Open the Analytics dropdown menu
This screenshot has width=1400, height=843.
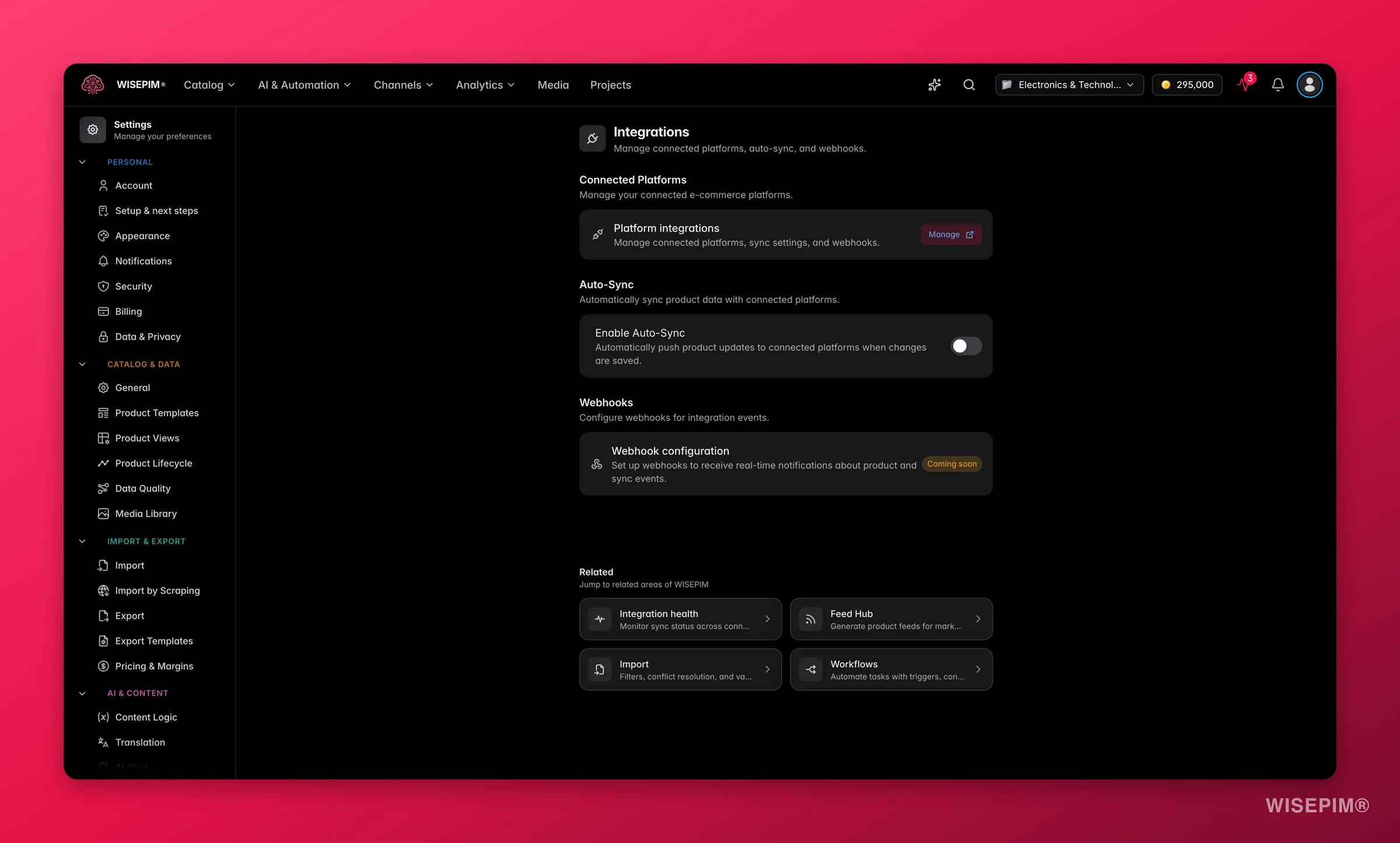click(485, 85)
